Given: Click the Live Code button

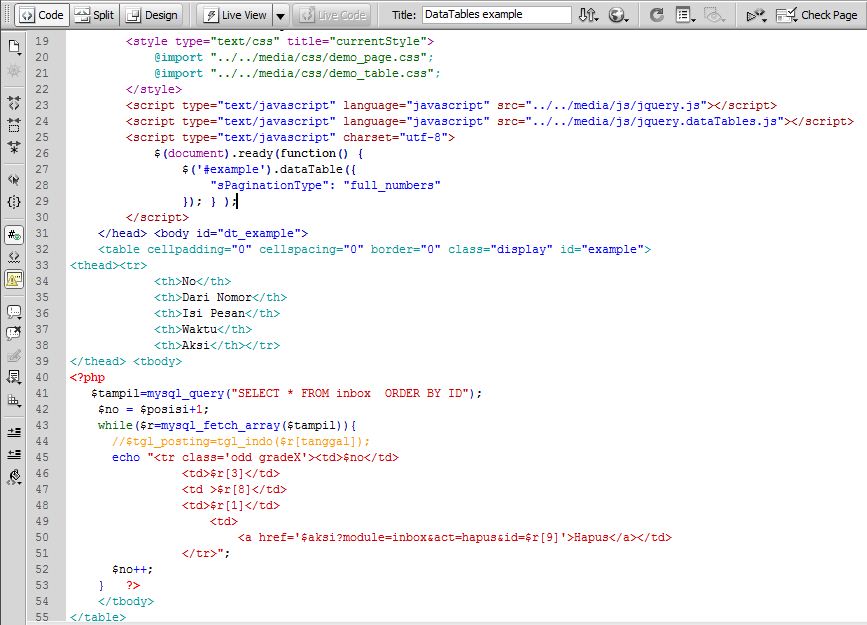Looking at the screenshot, I should [x=333, y=15].
